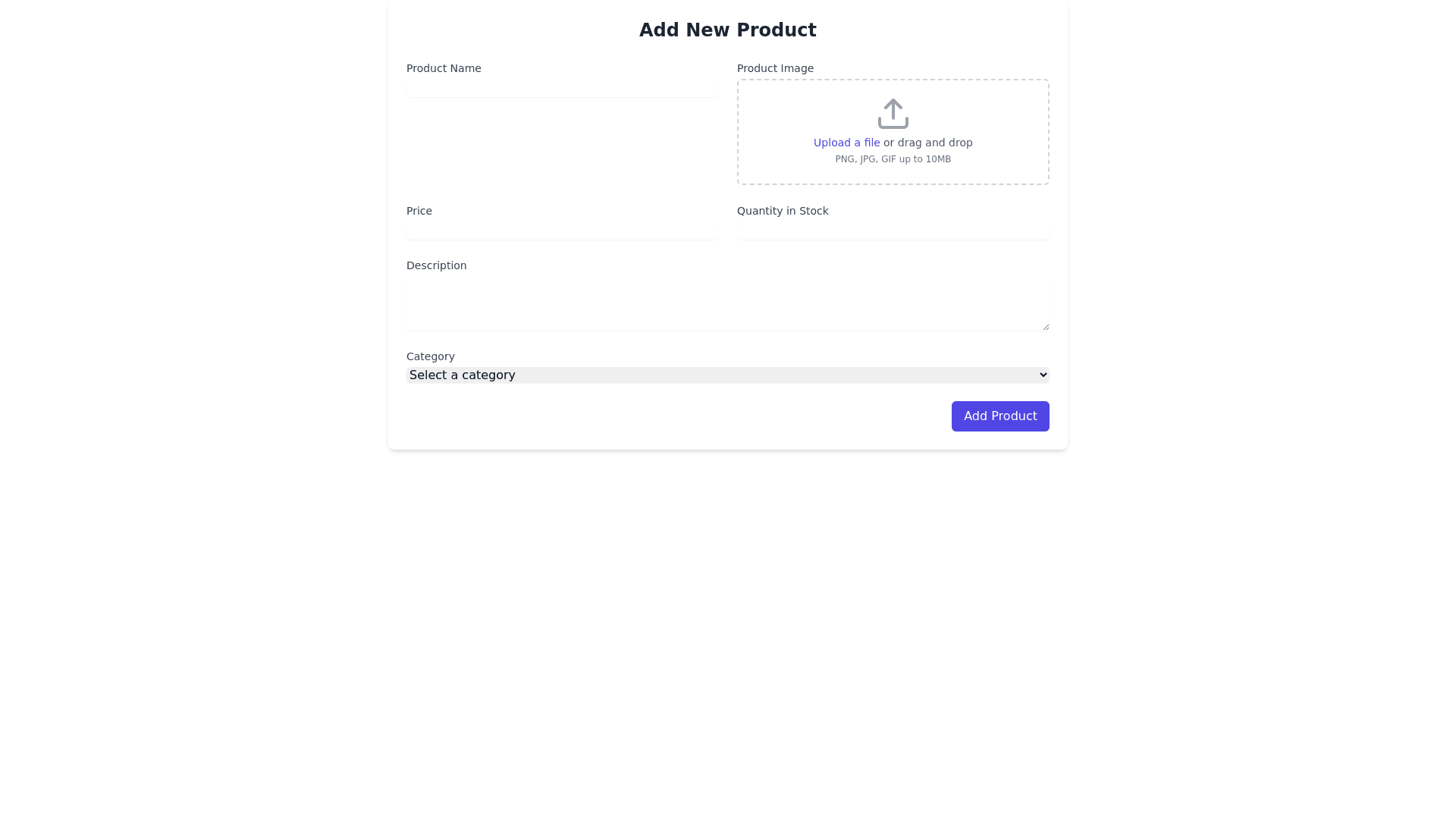1456x819 pixels.
Task: Focus the Quantity in Stock field
Action: [x=893, y=231]
